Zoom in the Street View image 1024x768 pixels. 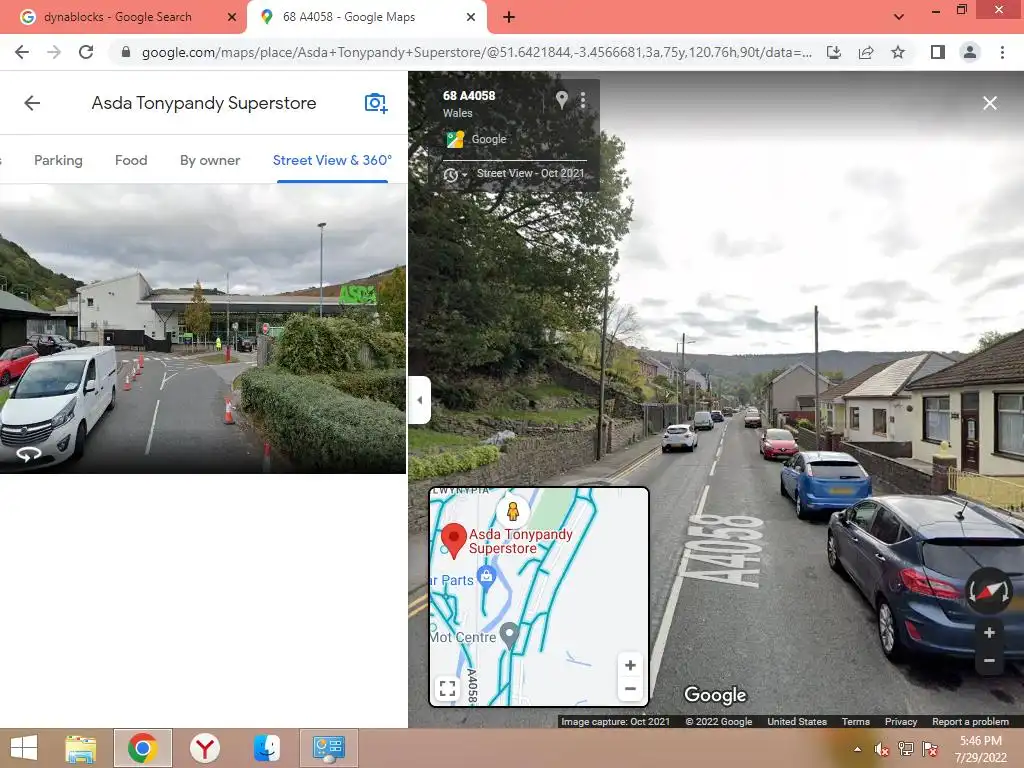(989, 633)
